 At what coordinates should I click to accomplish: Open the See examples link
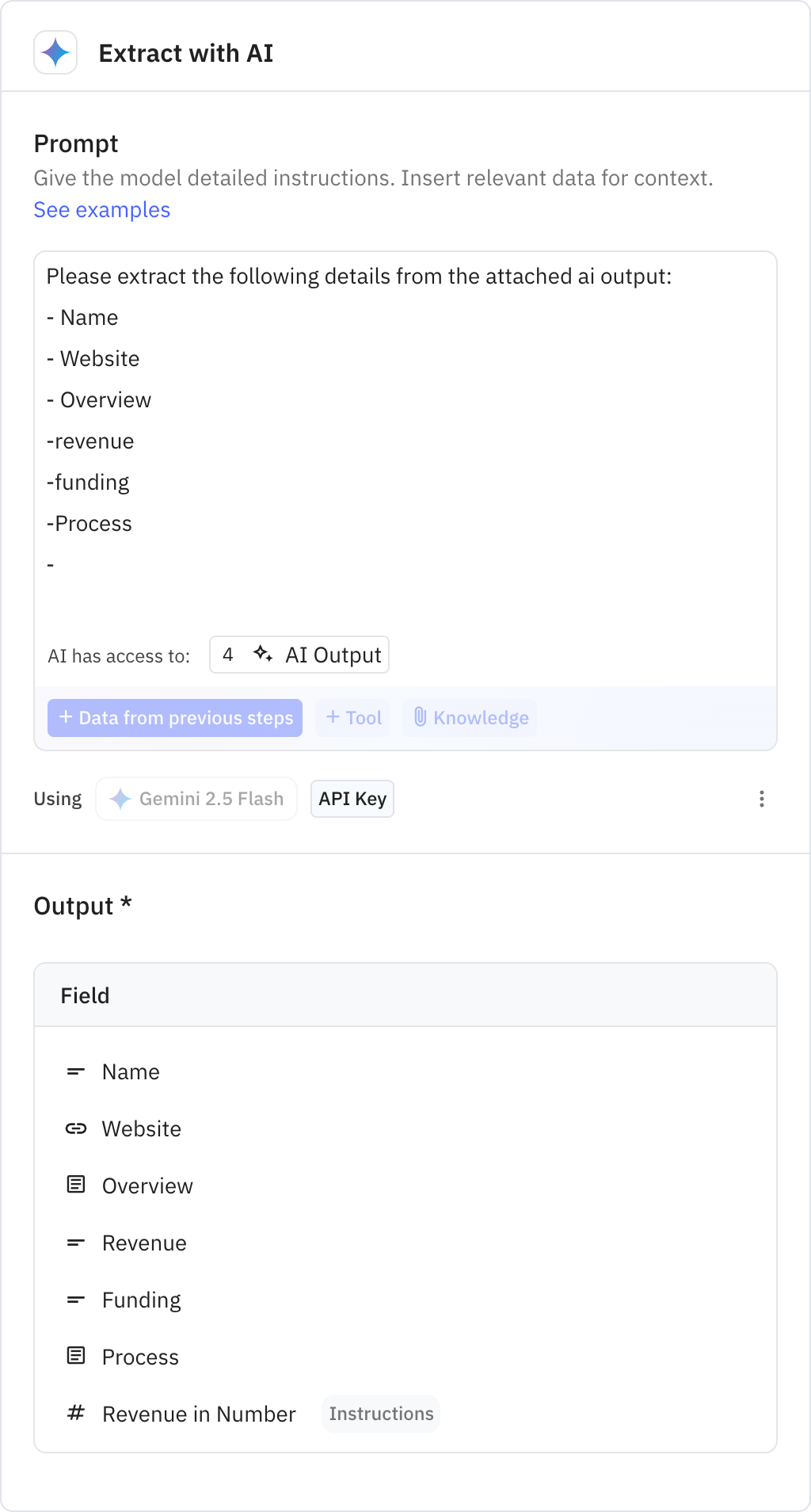point(101,209)
